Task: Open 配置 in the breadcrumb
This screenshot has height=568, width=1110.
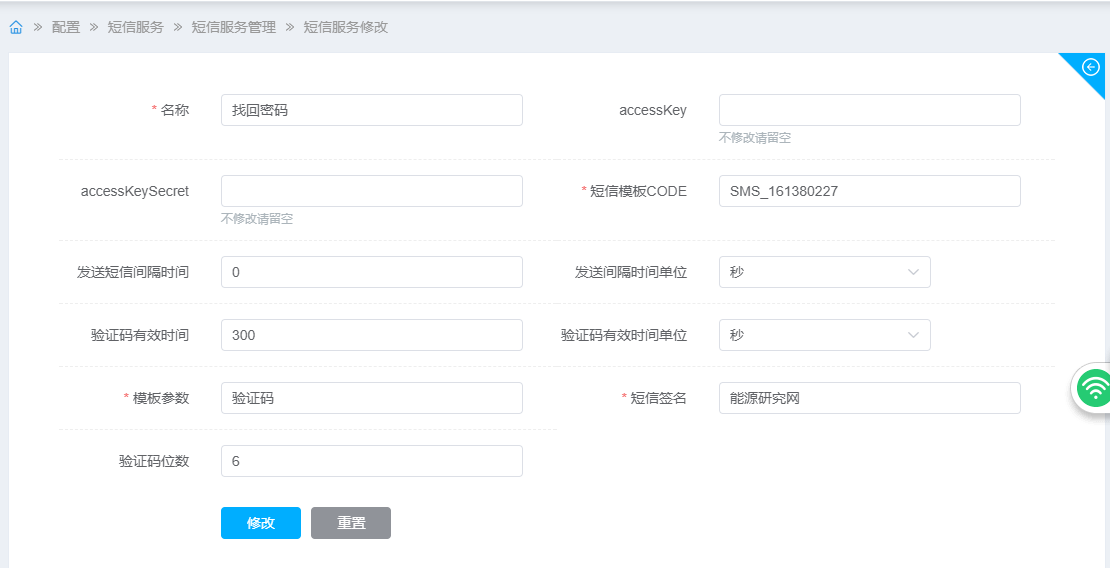Action: [x=66, y=28]
